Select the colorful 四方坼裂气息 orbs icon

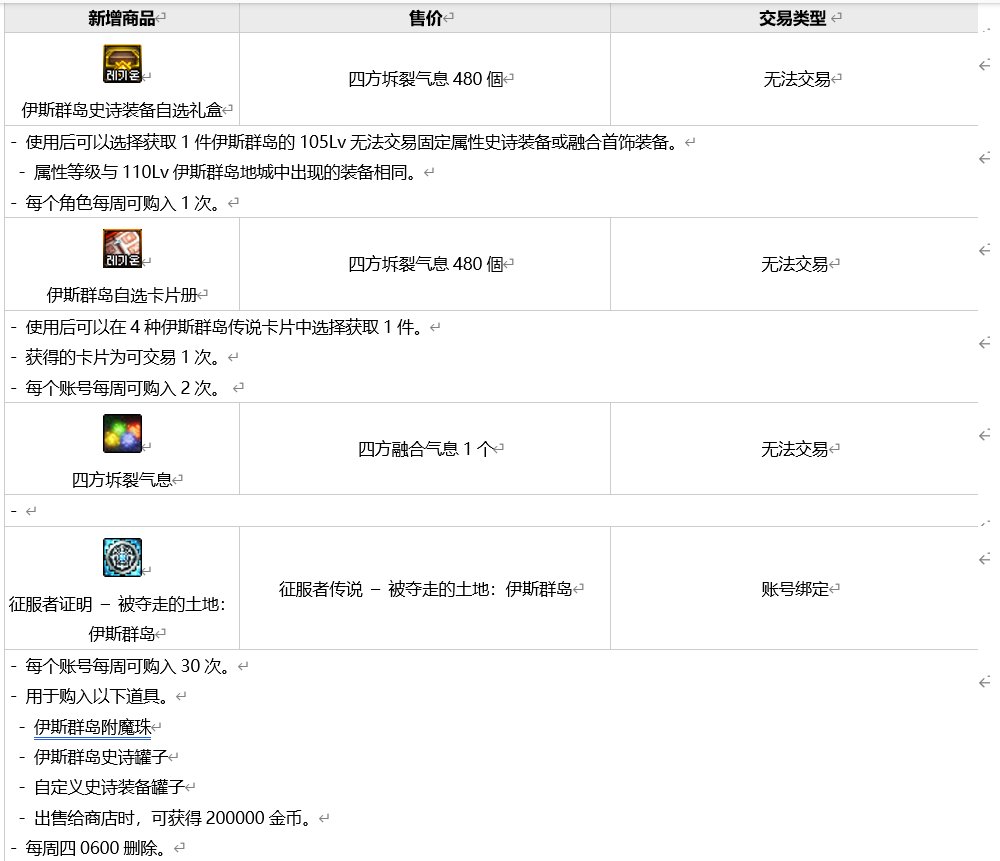(122, 434)
